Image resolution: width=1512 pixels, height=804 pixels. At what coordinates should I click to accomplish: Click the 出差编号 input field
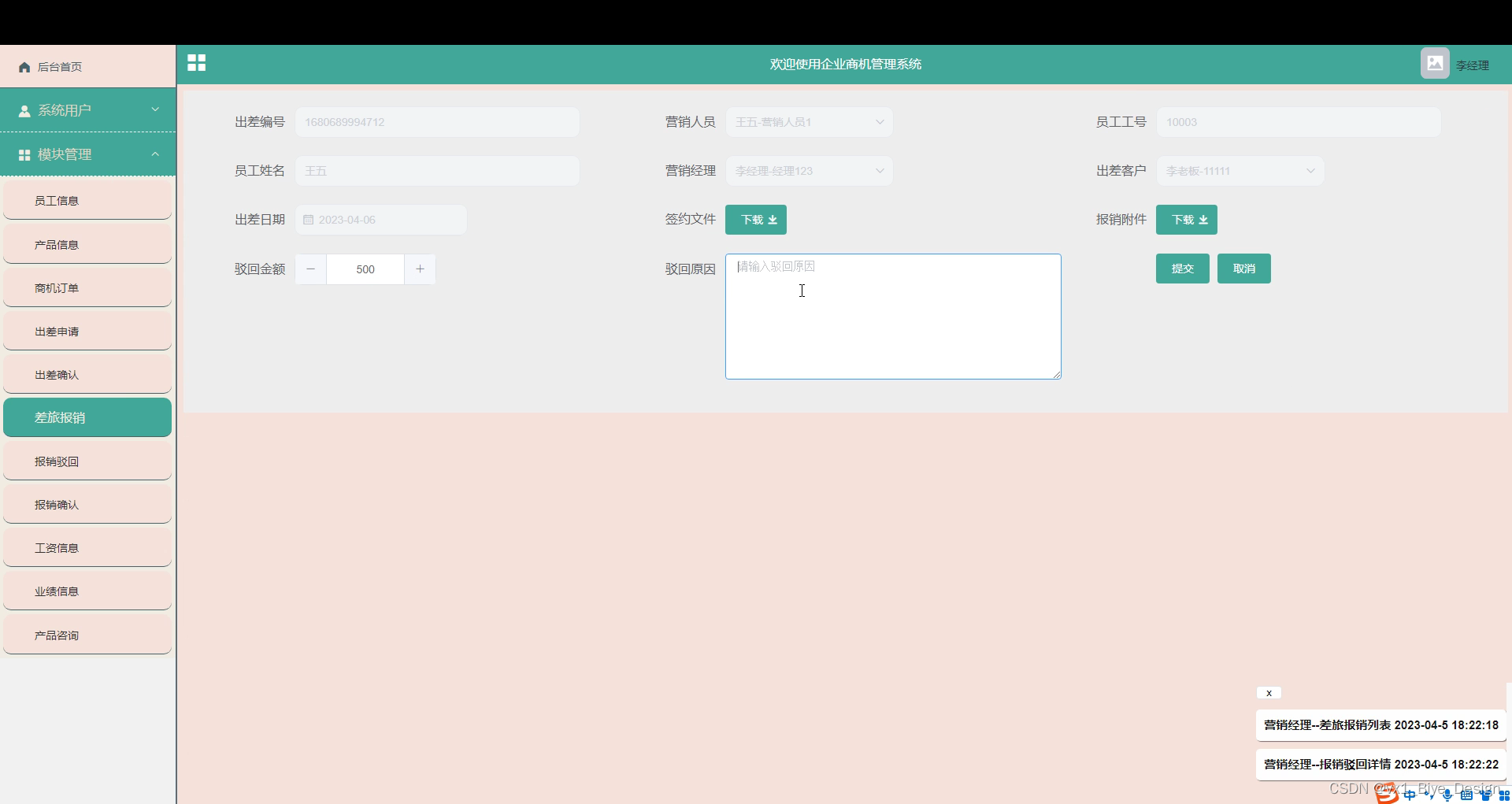pos(437,122)
